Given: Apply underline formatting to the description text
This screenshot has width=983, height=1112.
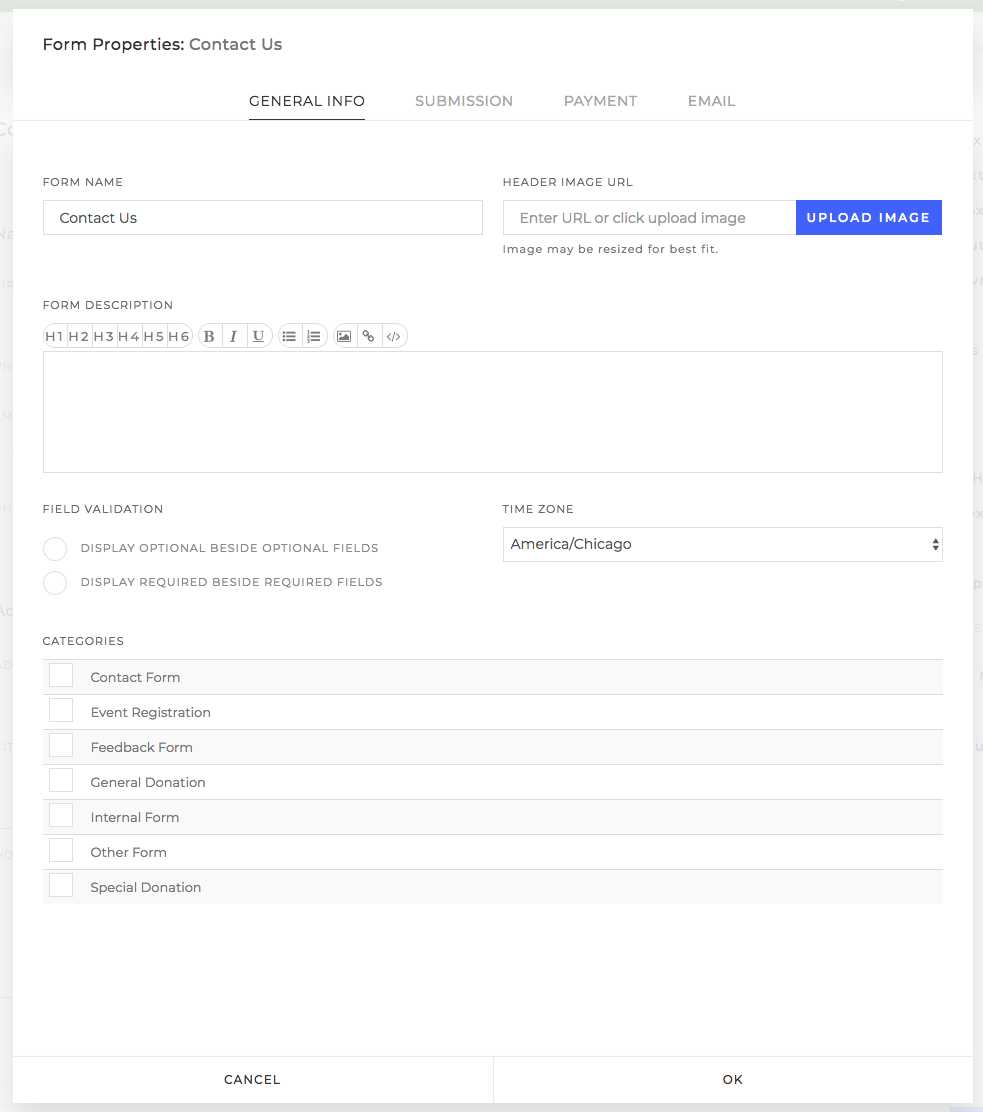Looking at the screenshot, I should tap(258, 335).
